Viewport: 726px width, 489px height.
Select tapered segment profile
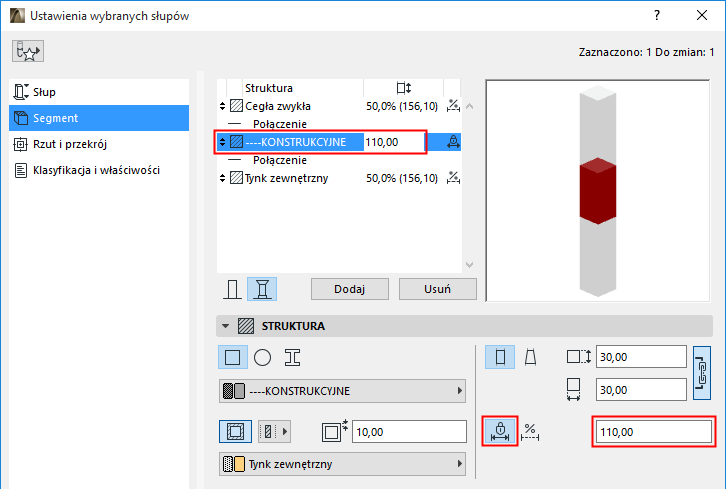coord(531,357)
